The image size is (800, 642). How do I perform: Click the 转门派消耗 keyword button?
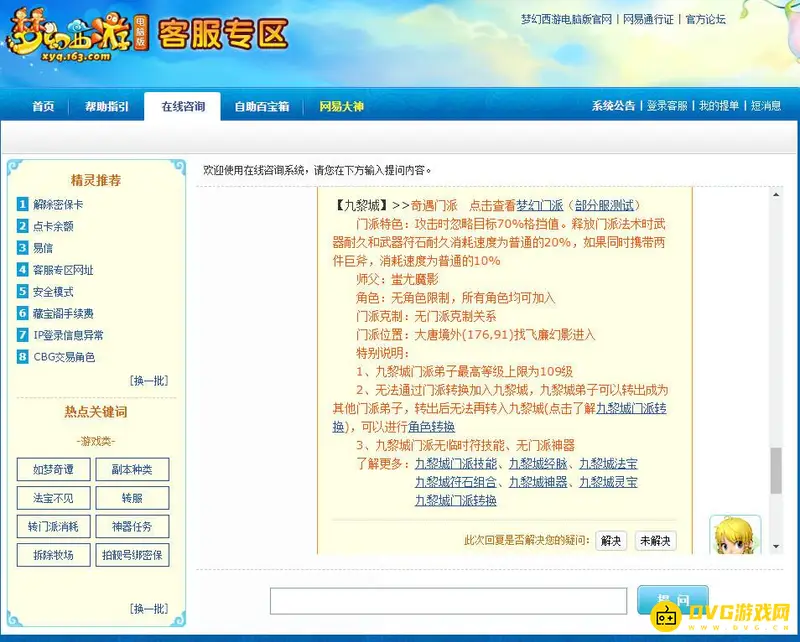pyautogui.click(x=54, y=526)
